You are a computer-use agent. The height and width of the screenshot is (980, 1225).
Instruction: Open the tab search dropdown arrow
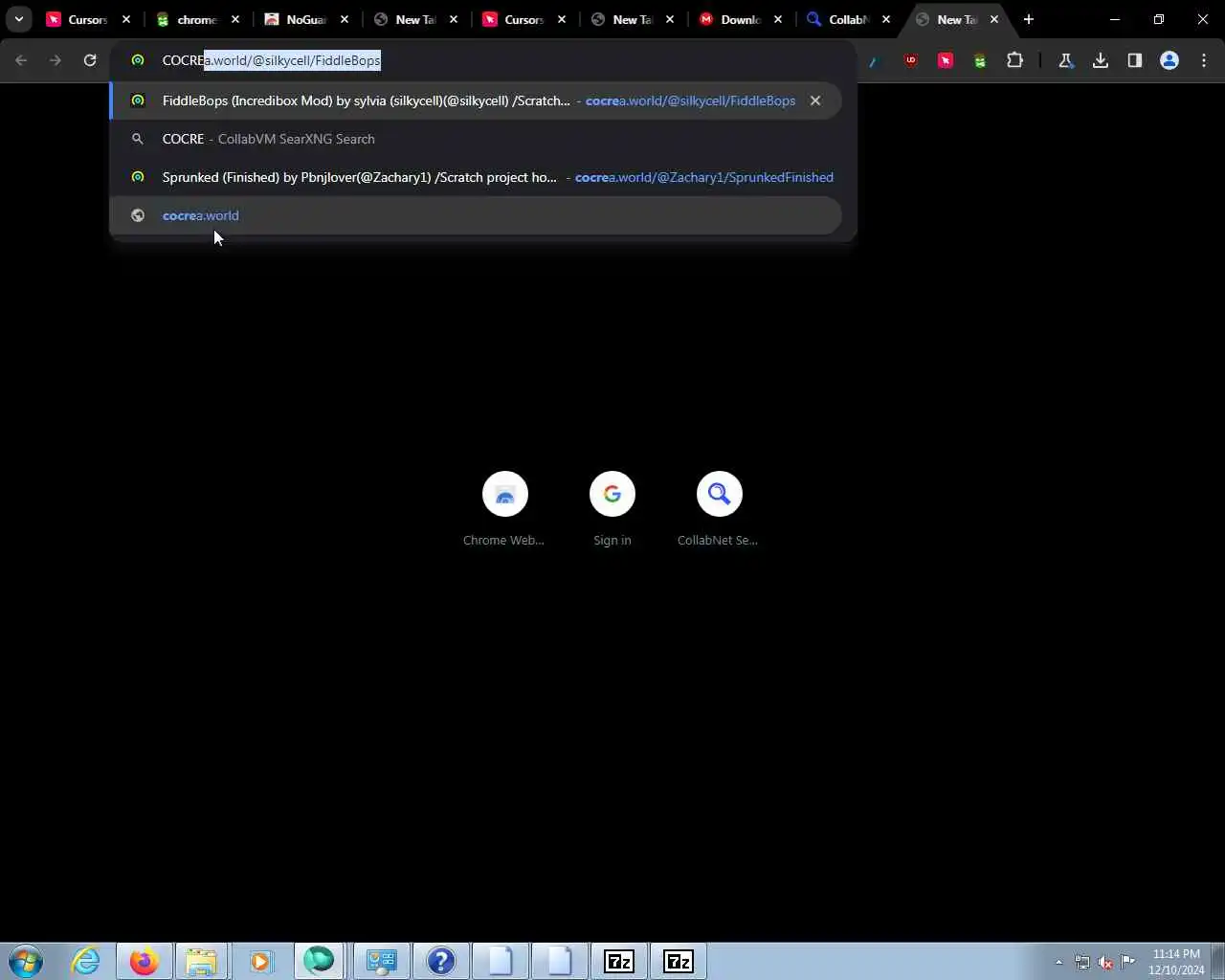(x=18, y=19)
